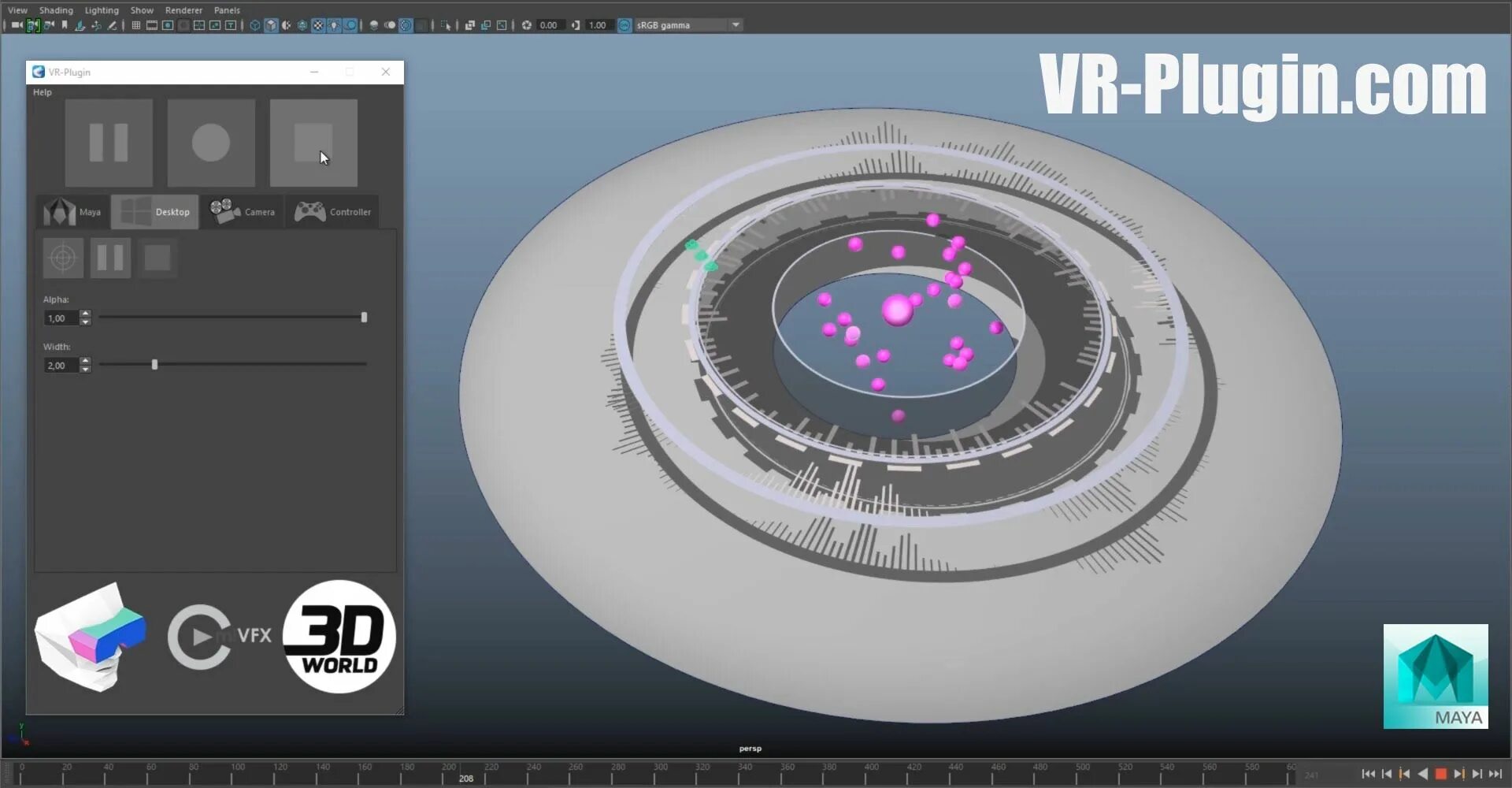The image size is (1512, 788).
Task: Toggle the X-Ray icon
Action: pyautogui.click(x=470, y=25)
